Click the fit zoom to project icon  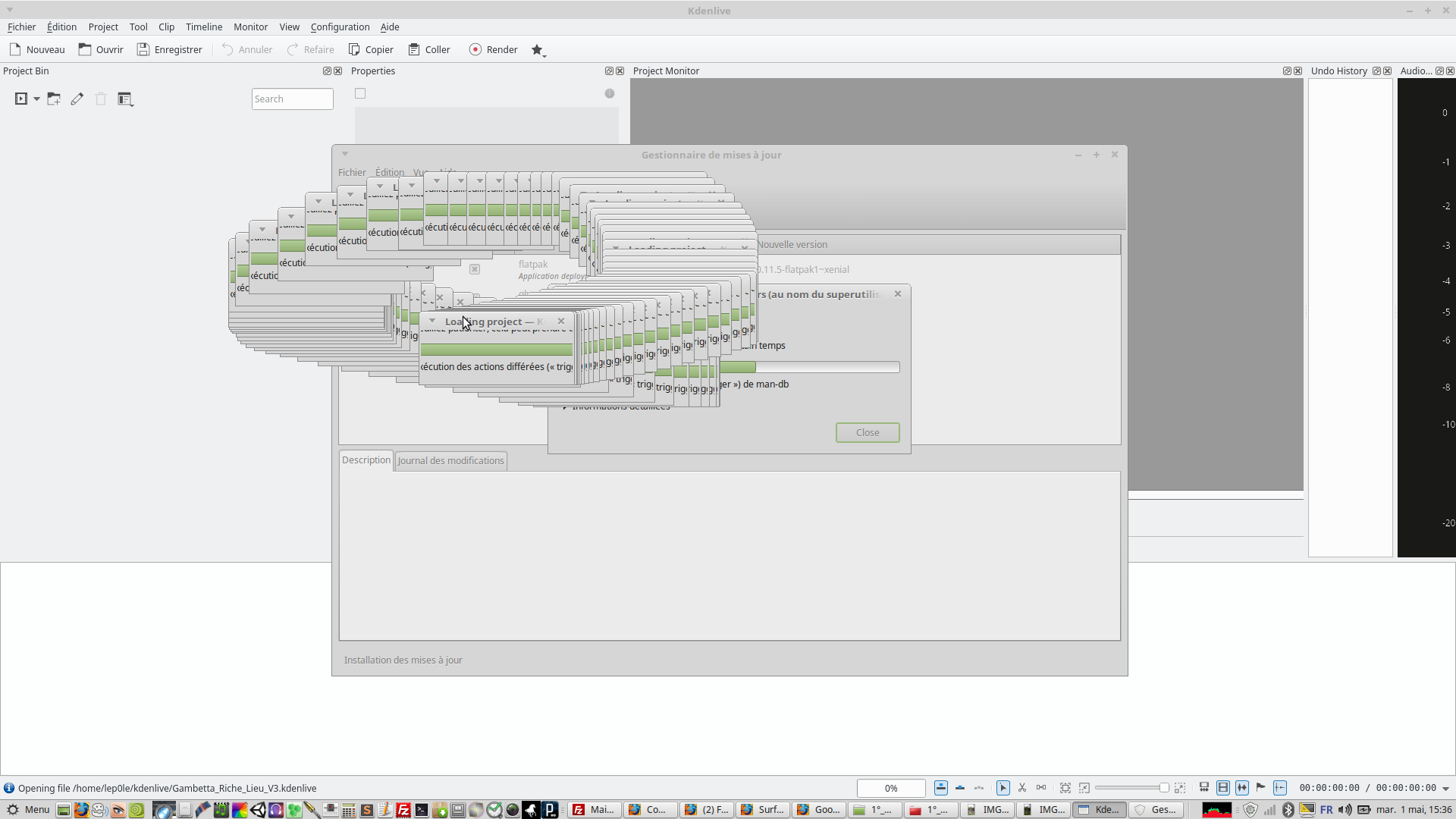click(1065, 788)
